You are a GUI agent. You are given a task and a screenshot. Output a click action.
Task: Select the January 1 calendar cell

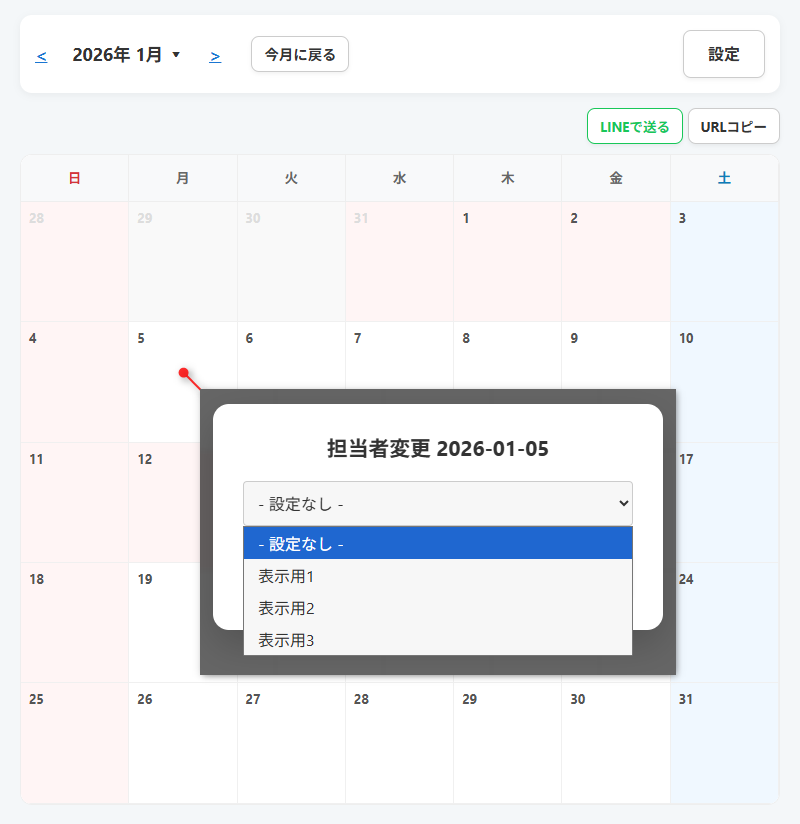[x=507, y=260]
